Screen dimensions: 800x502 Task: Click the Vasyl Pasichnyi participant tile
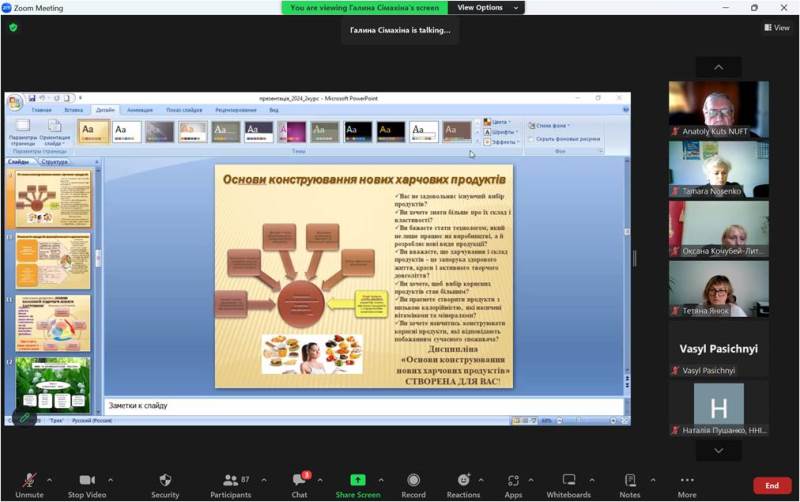pos(718,349)
